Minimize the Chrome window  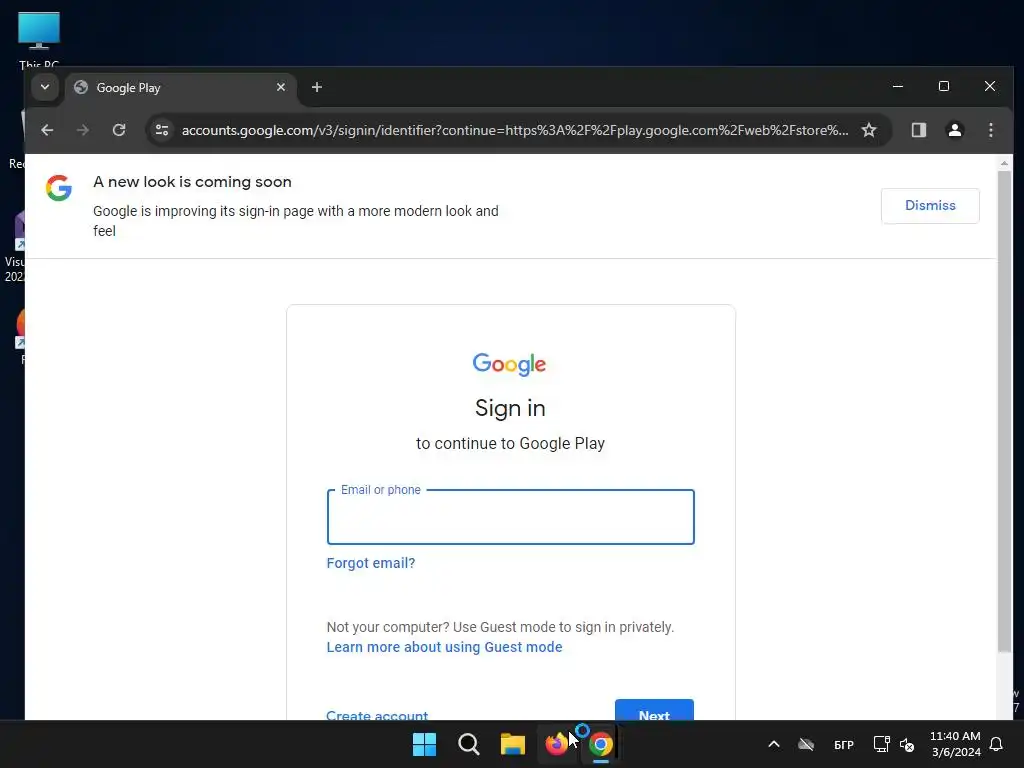(x=898, y=86)
